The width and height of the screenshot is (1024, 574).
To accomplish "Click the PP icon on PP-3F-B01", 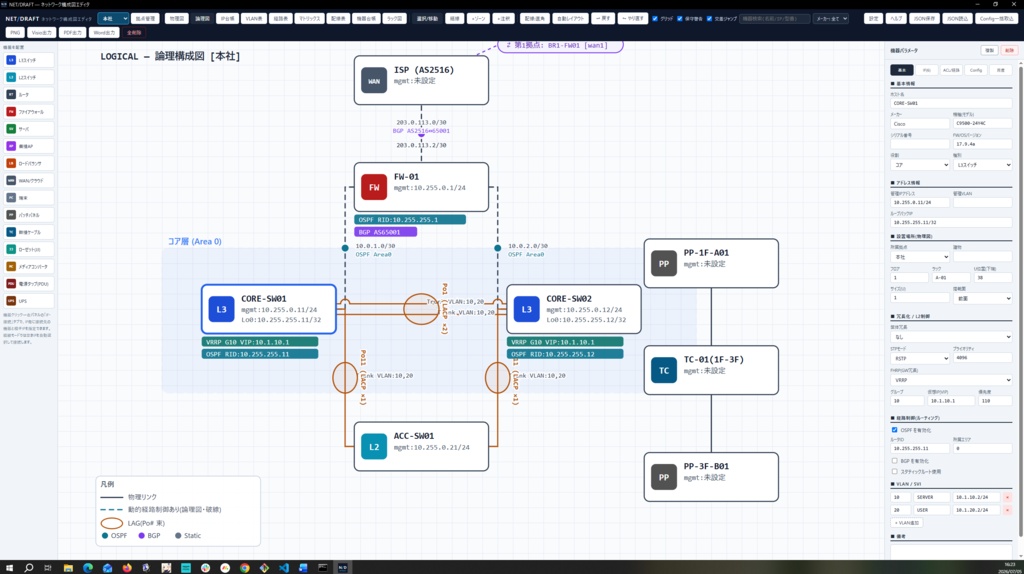I will pyautogui.click(x=664, y=477).
